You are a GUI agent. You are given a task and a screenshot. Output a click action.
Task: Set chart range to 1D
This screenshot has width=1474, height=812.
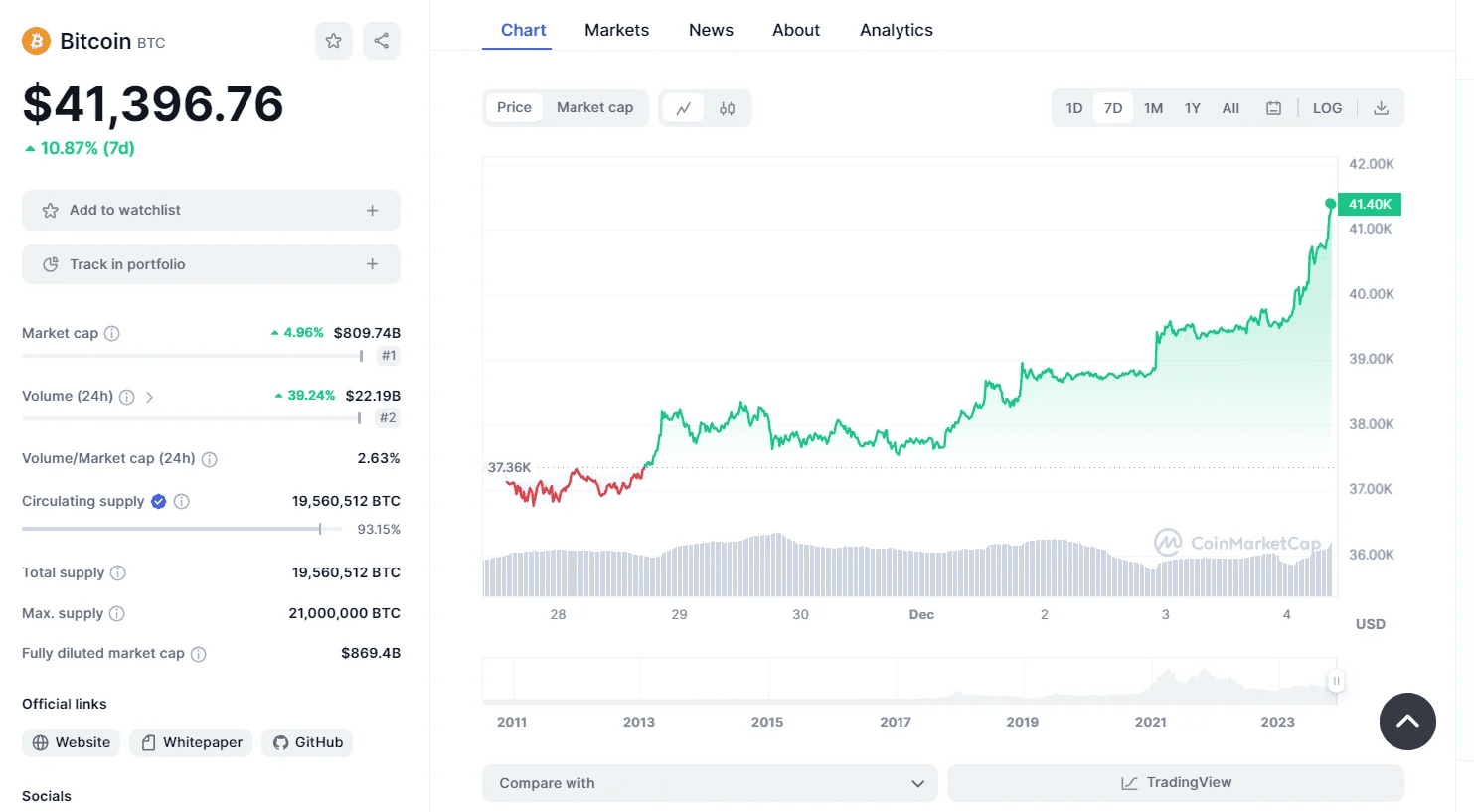(x=1074, y=108)
